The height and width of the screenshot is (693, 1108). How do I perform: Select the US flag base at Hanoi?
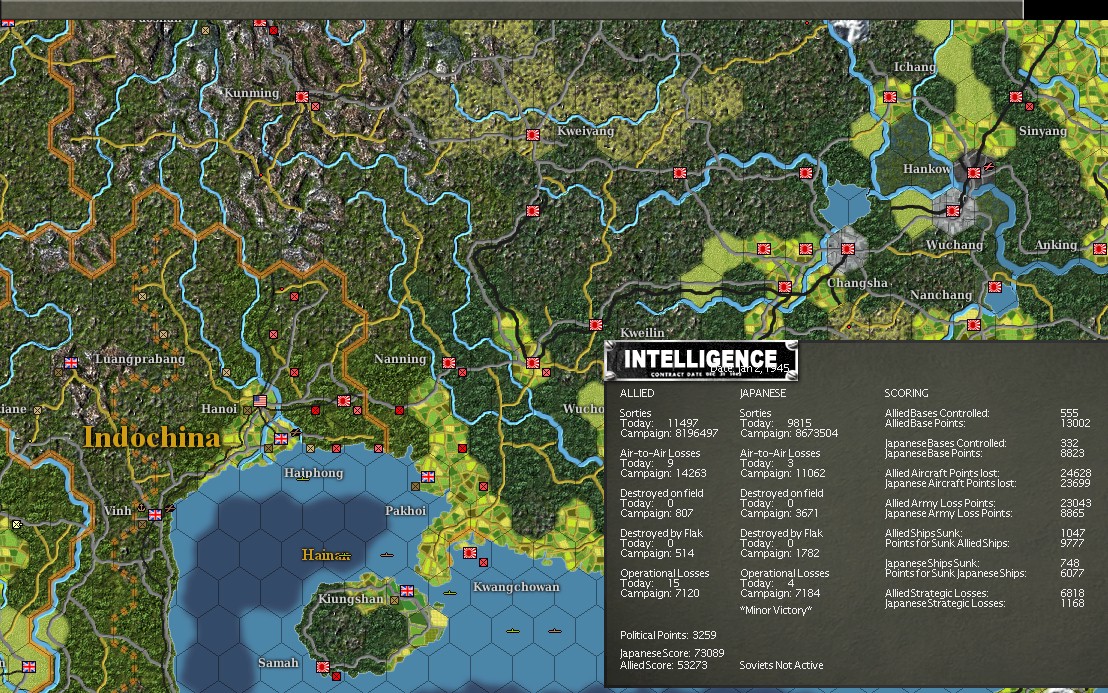point(260,401)
